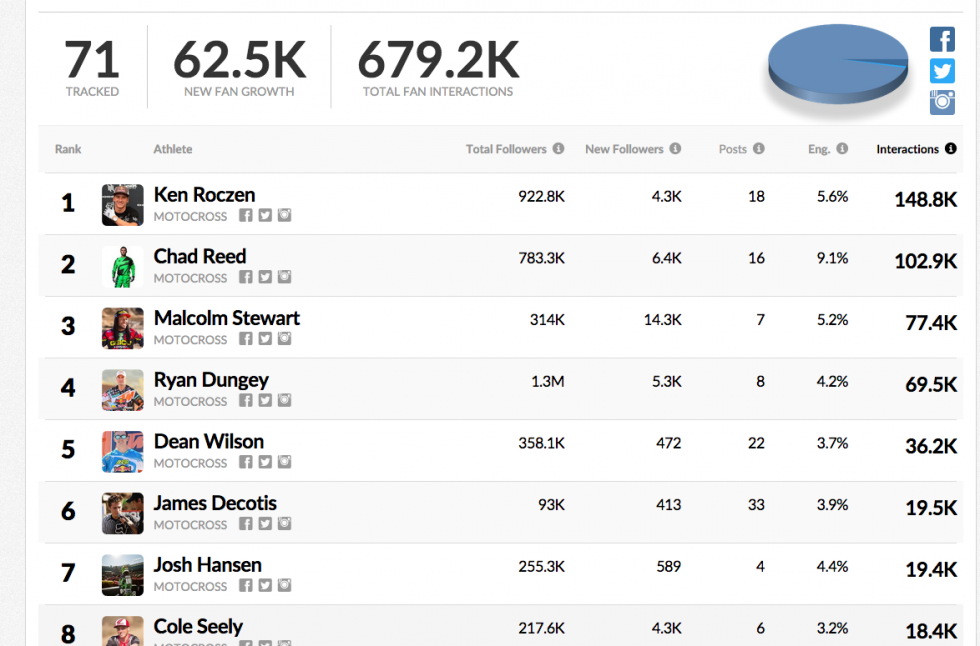Open Ryan Dungey's Instagram icon

pos(284,401)
